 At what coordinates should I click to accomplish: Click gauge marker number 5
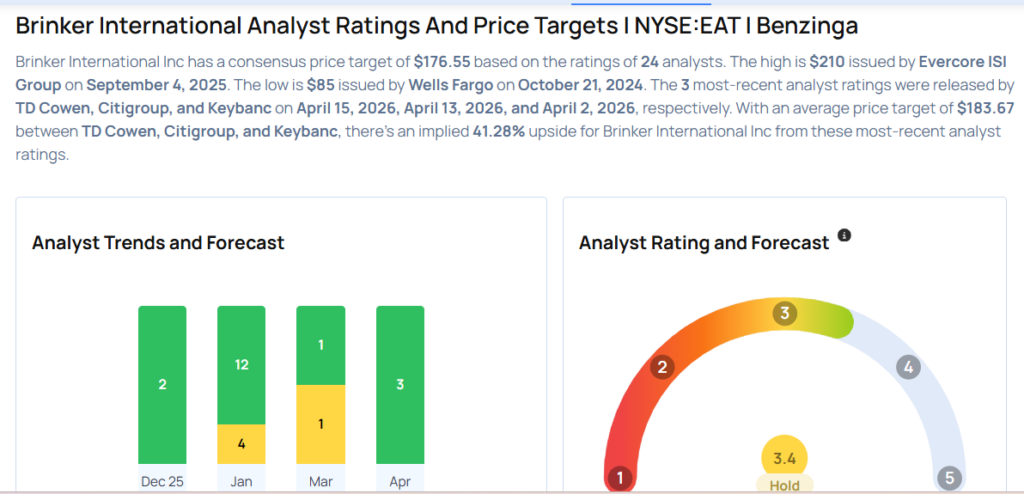coord(948,478)
